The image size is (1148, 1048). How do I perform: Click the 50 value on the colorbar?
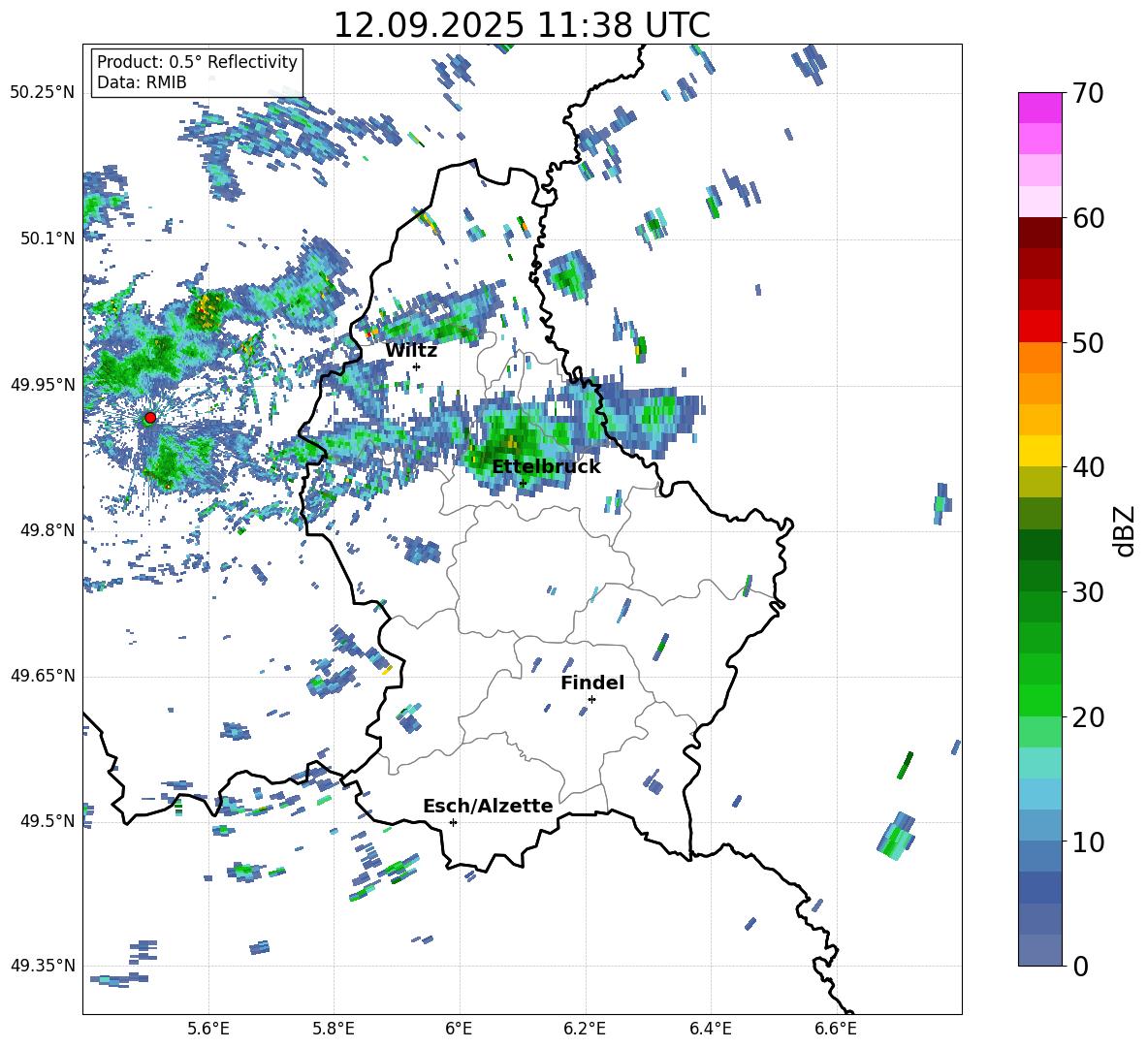(1087, 343)
